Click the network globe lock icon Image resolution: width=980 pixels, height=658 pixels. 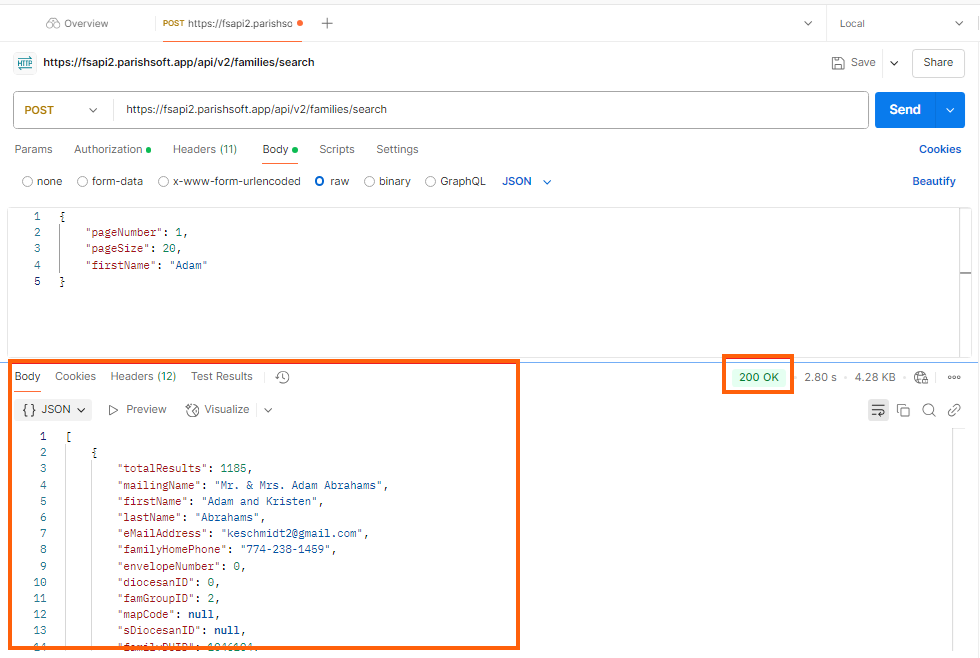coord(921,377)
